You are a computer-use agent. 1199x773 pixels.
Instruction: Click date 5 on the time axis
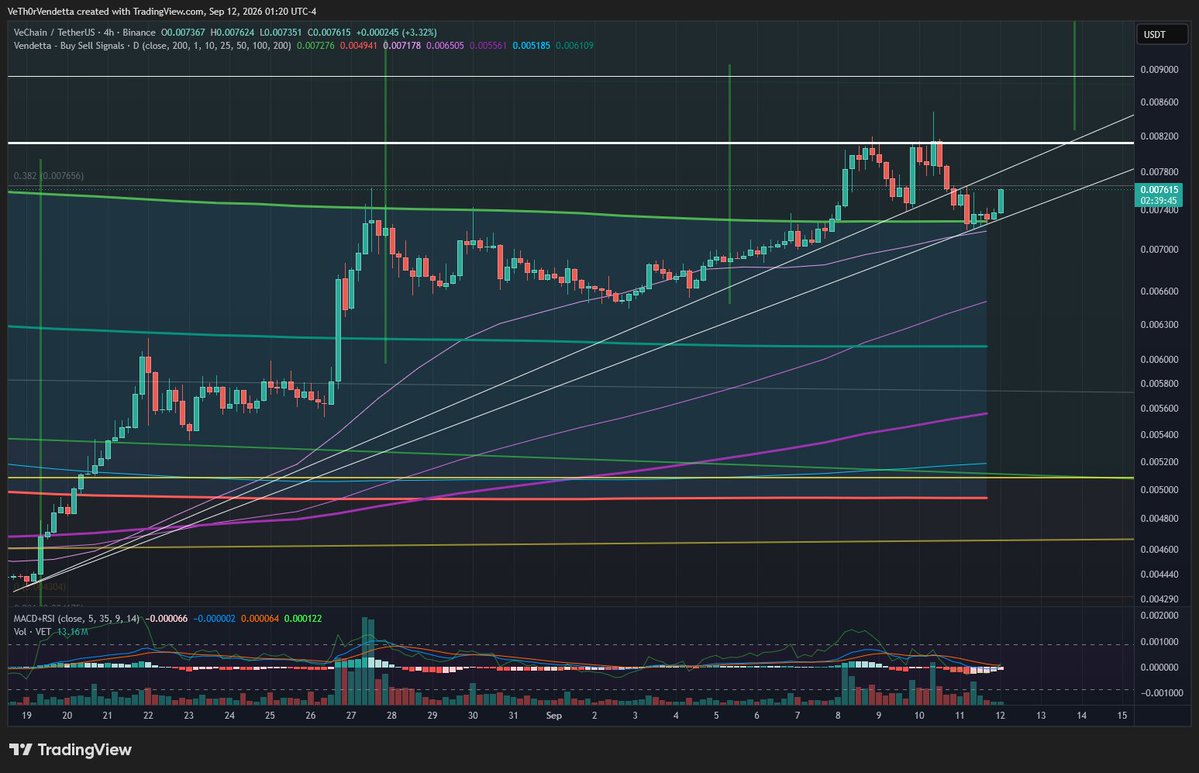pyautogui.click(x=716, y=716)
